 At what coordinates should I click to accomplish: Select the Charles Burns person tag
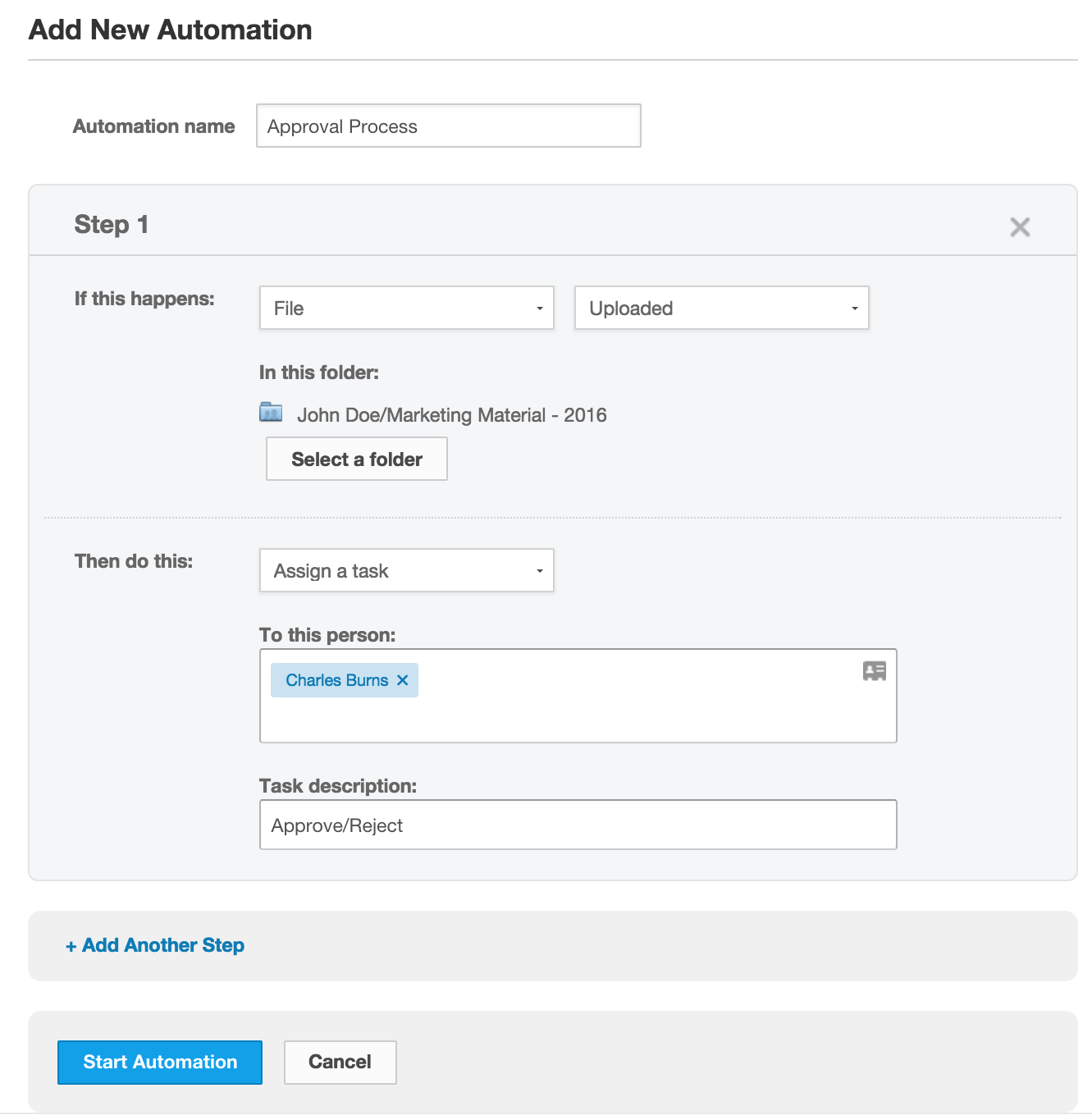(336, 680)
